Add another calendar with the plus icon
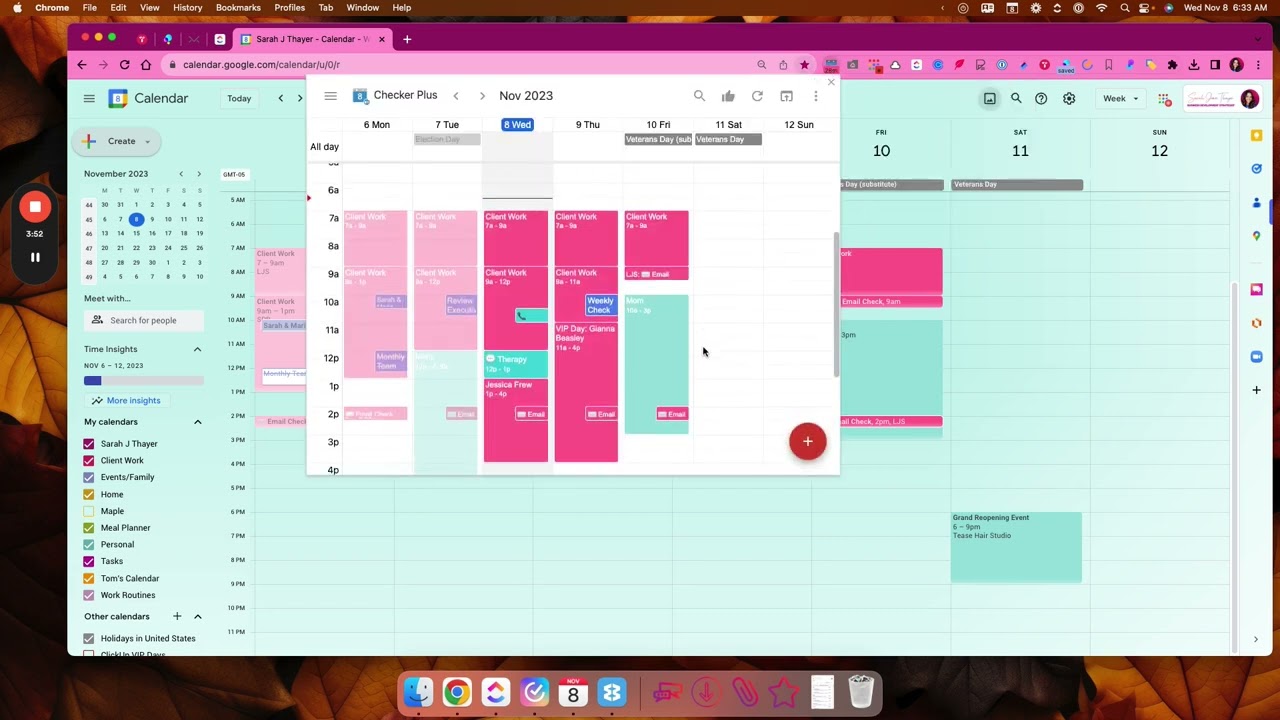 coord(177,616)
